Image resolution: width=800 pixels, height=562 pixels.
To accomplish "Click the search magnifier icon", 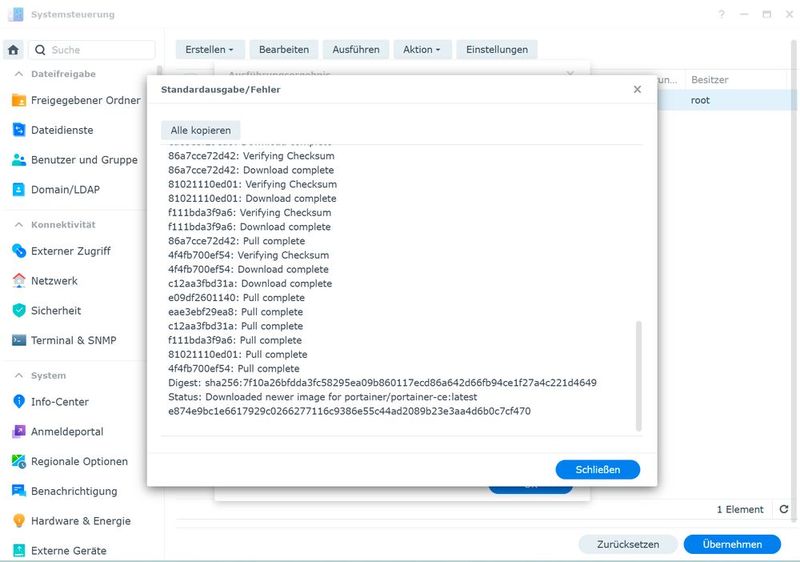I will (x=40, y=50).
